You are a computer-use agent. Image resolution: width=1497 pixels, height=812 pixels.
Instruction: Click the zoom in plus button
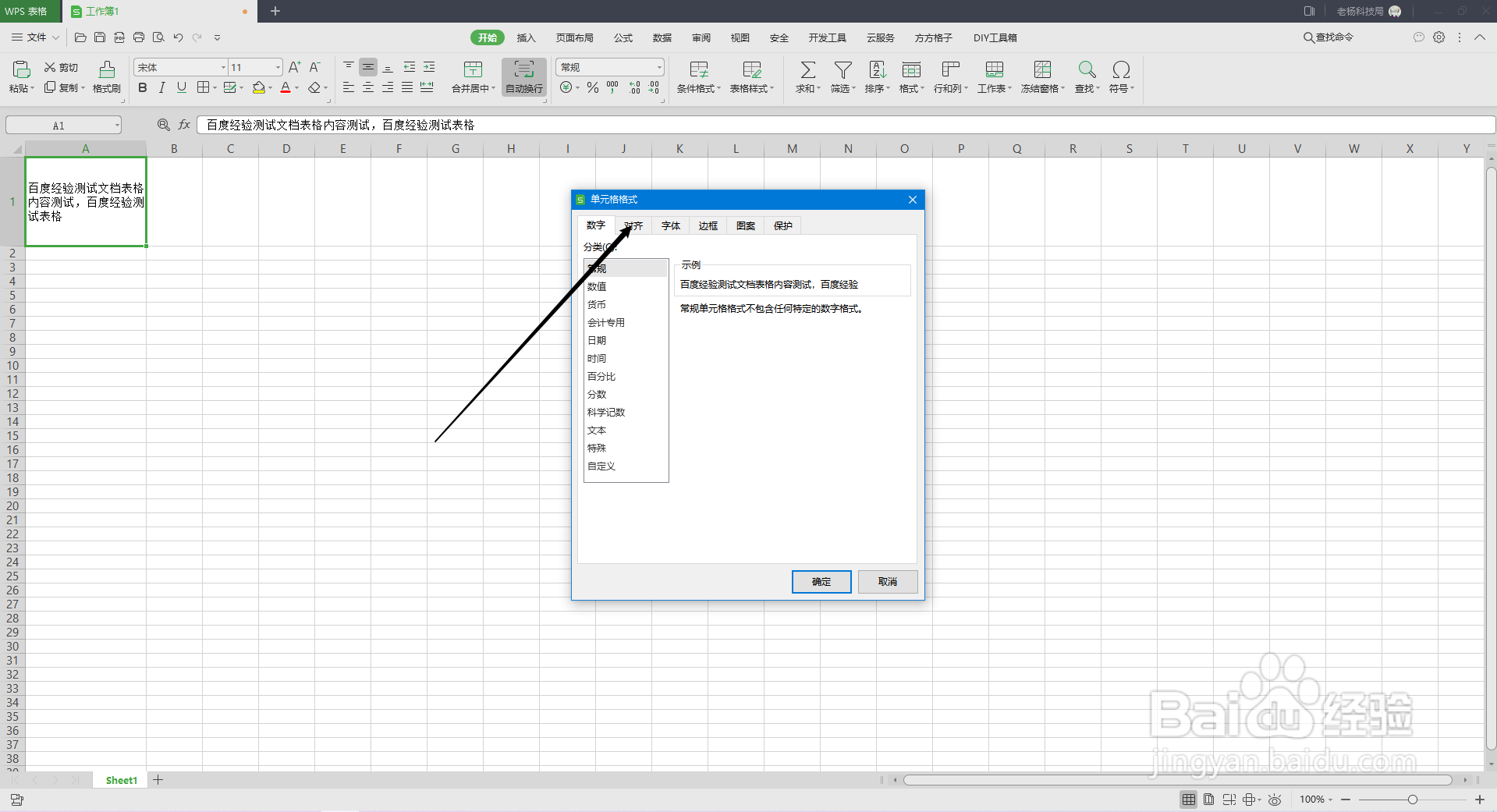pyautogui.click(x=1480, y=800)
